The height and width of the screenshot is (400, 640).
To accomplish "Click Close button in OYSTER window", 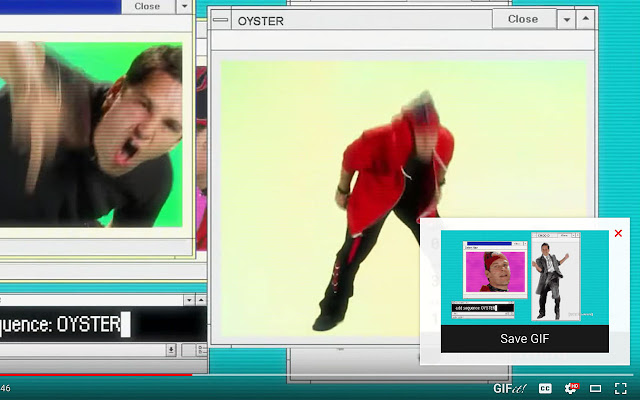I will (524, 19).
